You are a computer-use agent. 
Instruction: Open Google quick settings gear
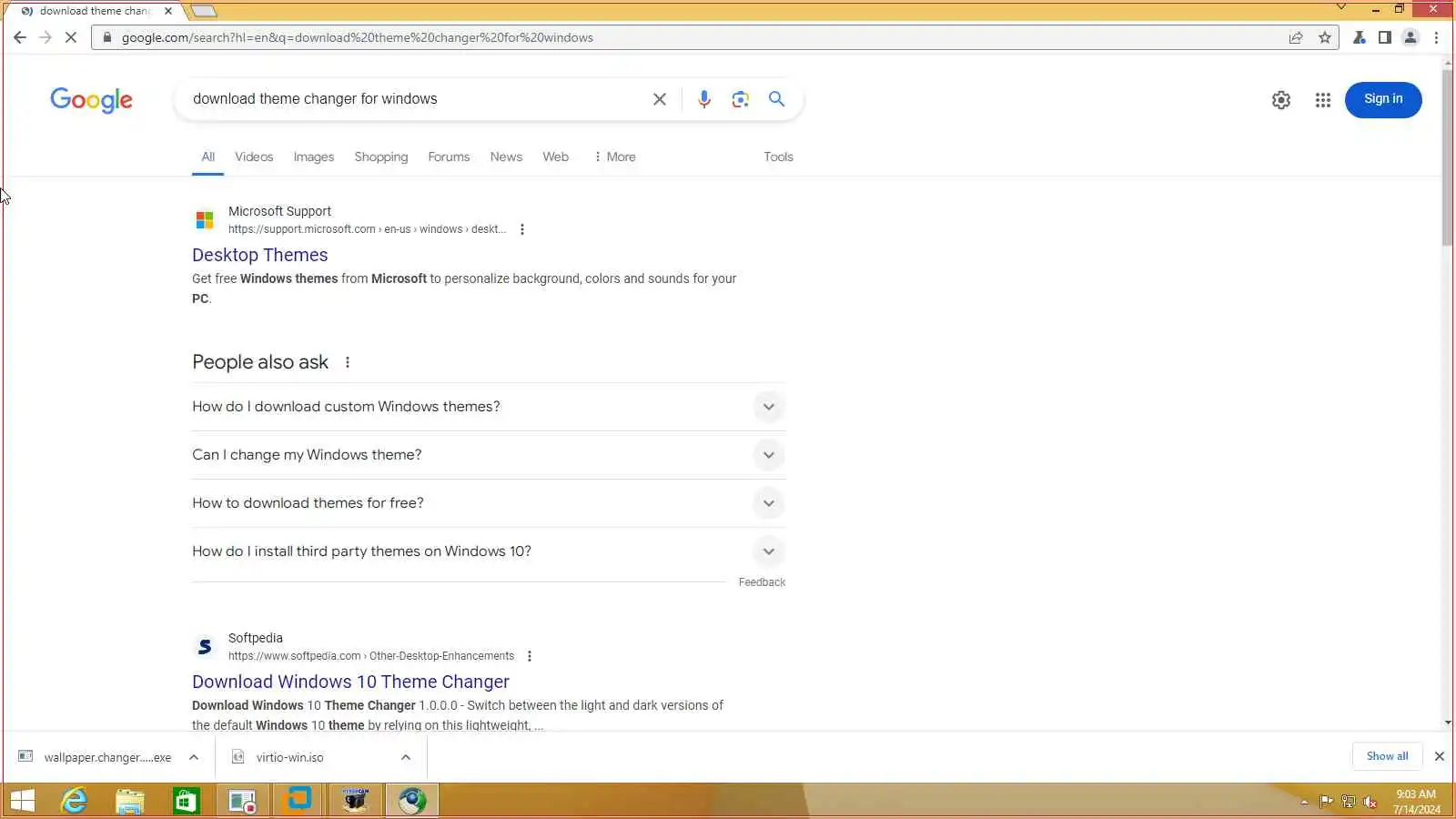pyautogui.click(x=1281, y=100)
